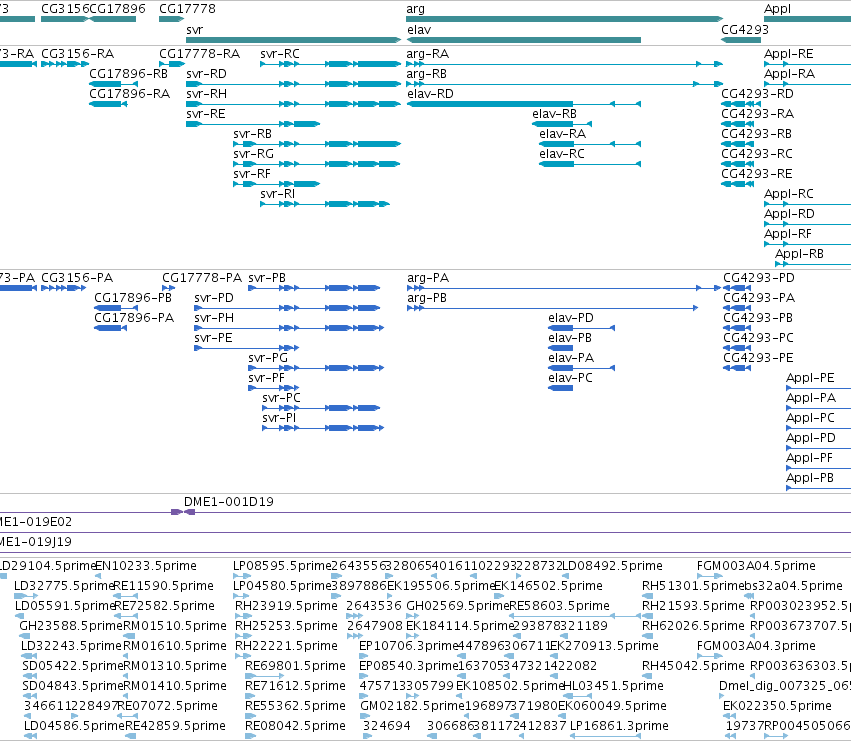Select transcript Appl-RB
Image resolution: width=851 pixels, height=741 pixels.
pos(813,264)
